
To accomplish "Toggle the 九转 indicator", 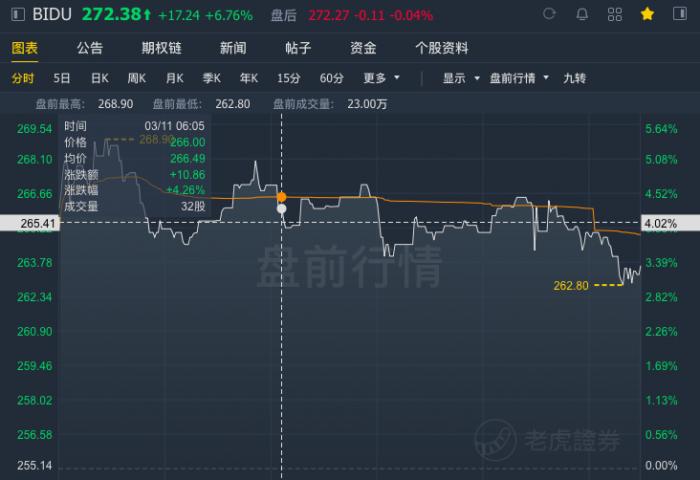I will [x=574, y=78].
